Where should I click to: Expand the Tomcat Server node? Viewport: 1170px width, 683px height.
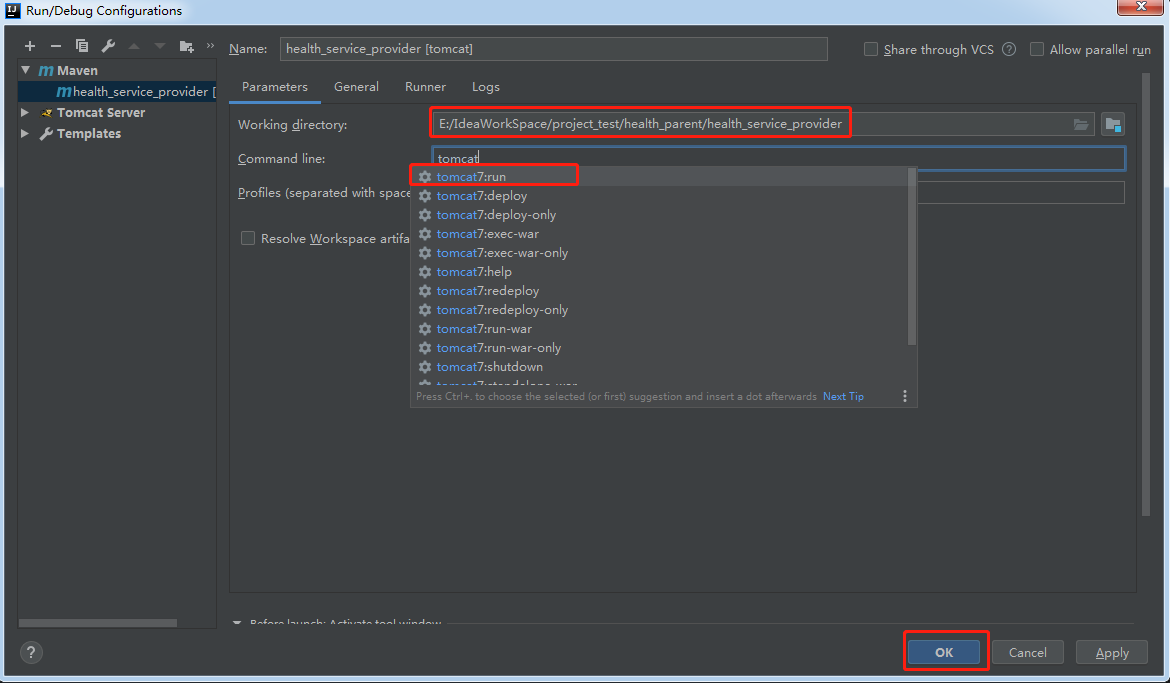click(x=24, y=112)
